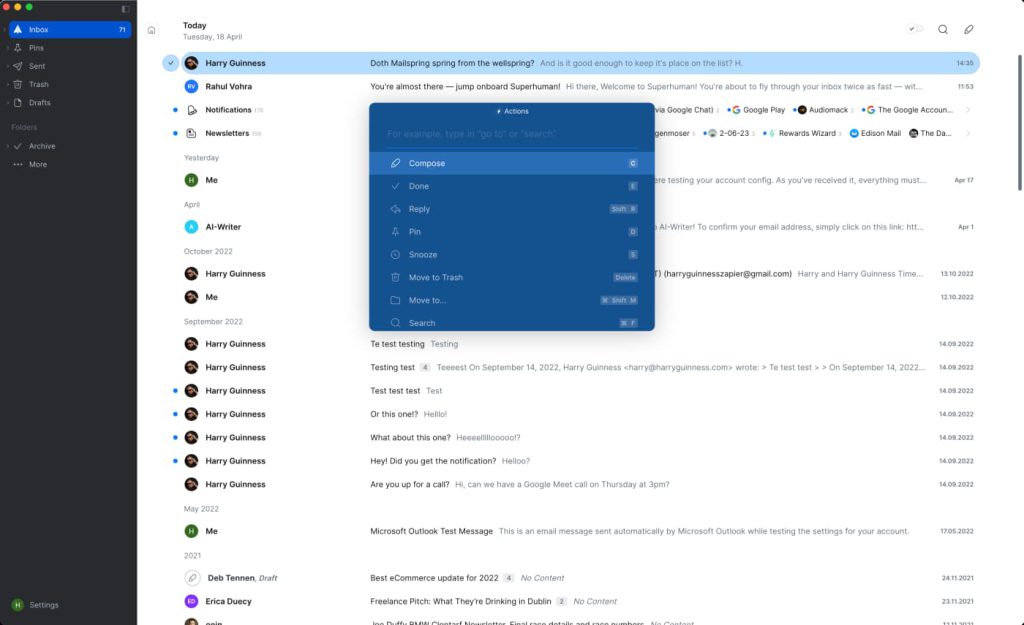The width and height of the screenshot is (1024, 625).
Task: Click the vertical scrollbar on right edge
Action: point(1020,123)
